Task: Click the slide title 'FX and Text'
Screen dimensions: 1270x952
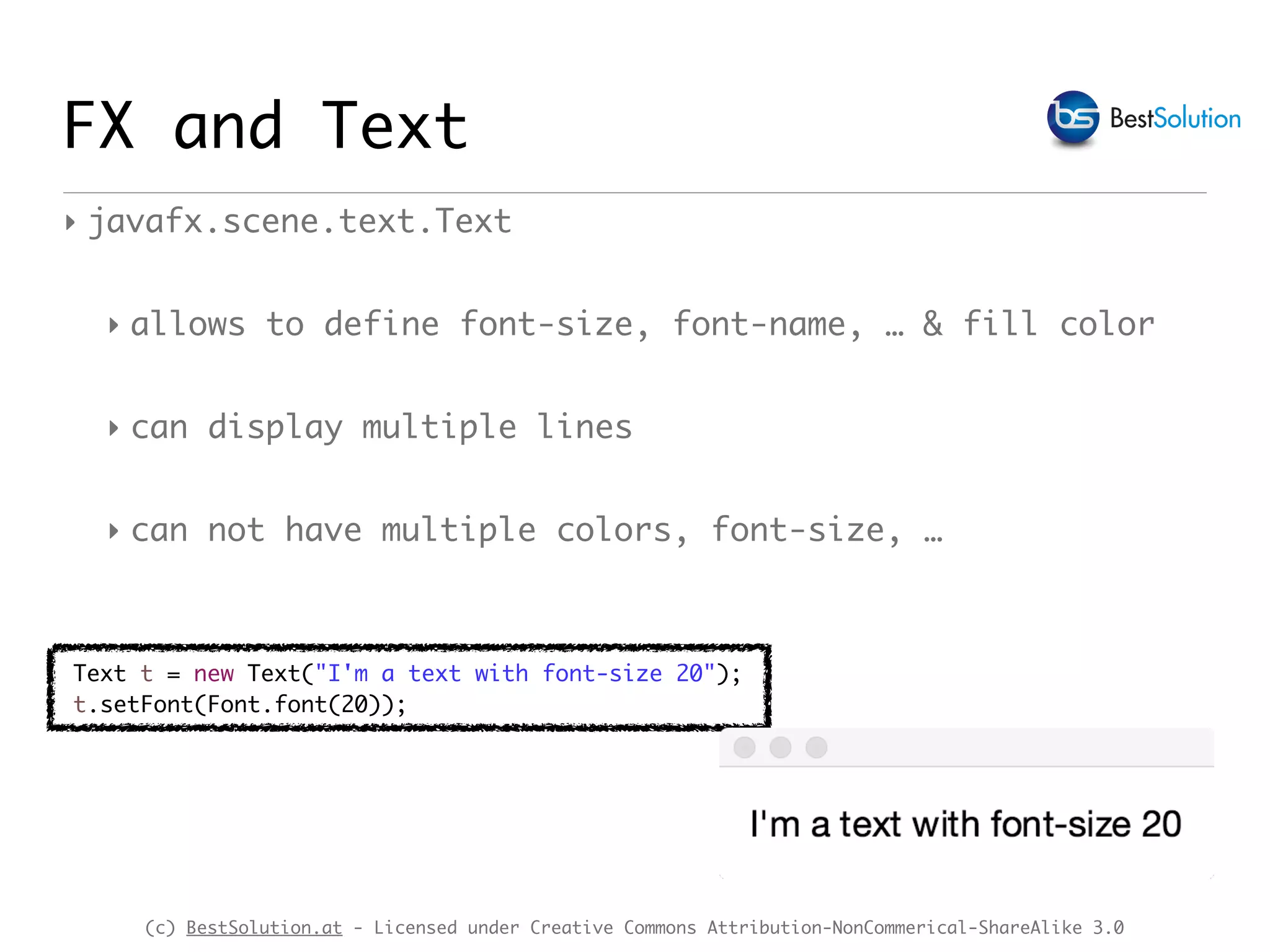Action: coord(266,126)
